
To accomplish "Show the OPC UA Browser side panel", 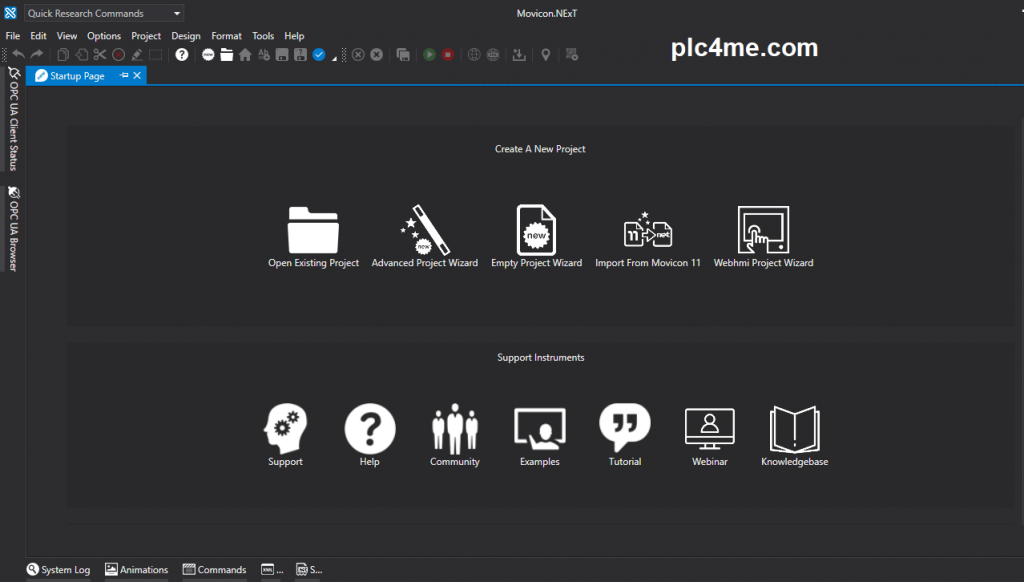I will pyautogui.click(x=13, y=229).
